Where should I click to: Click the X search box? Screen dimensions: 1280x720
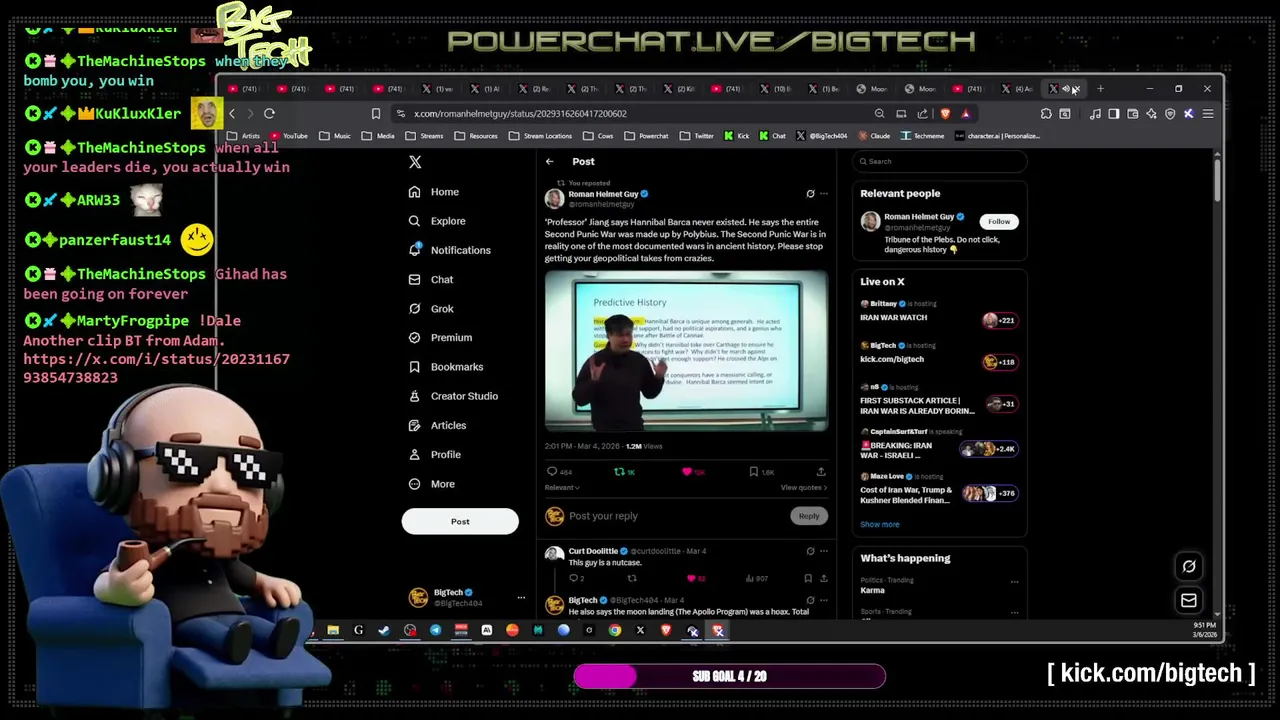(940, 161)
